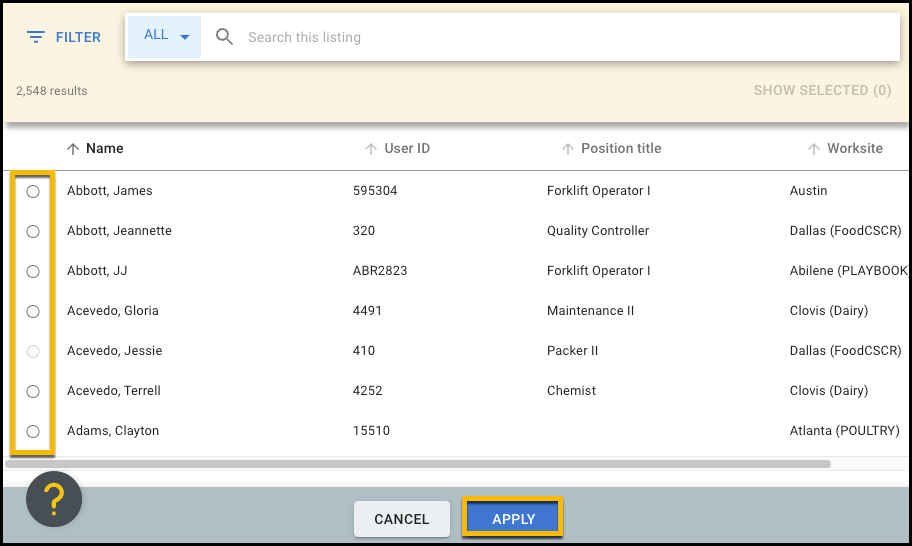Sort by Position title column arrow

[568, 149]
